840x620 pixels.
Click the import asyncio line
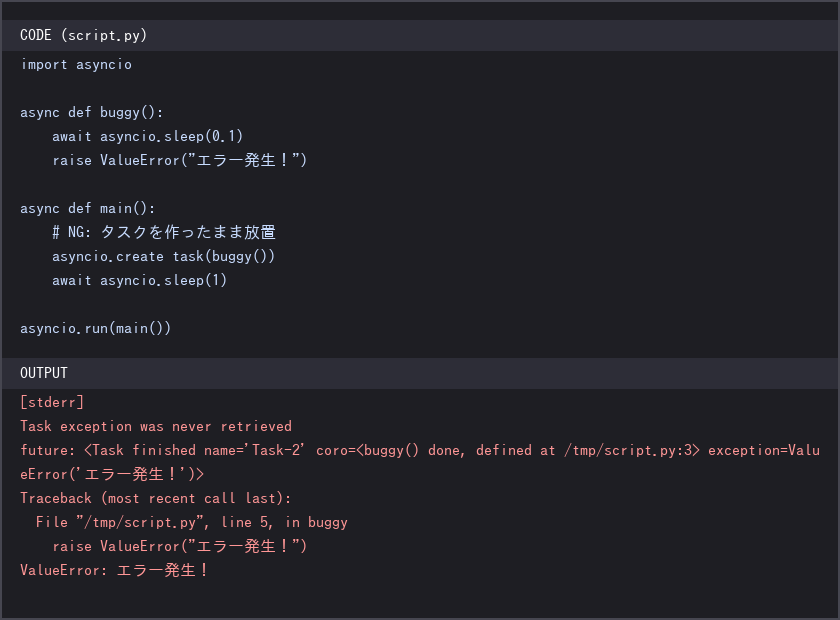(x=76, y=65)
